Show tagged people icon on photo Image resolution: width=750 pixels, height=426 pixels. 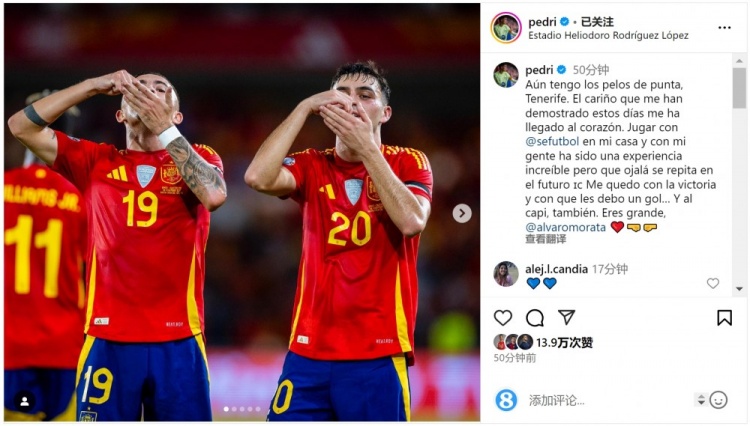[25, 402]
